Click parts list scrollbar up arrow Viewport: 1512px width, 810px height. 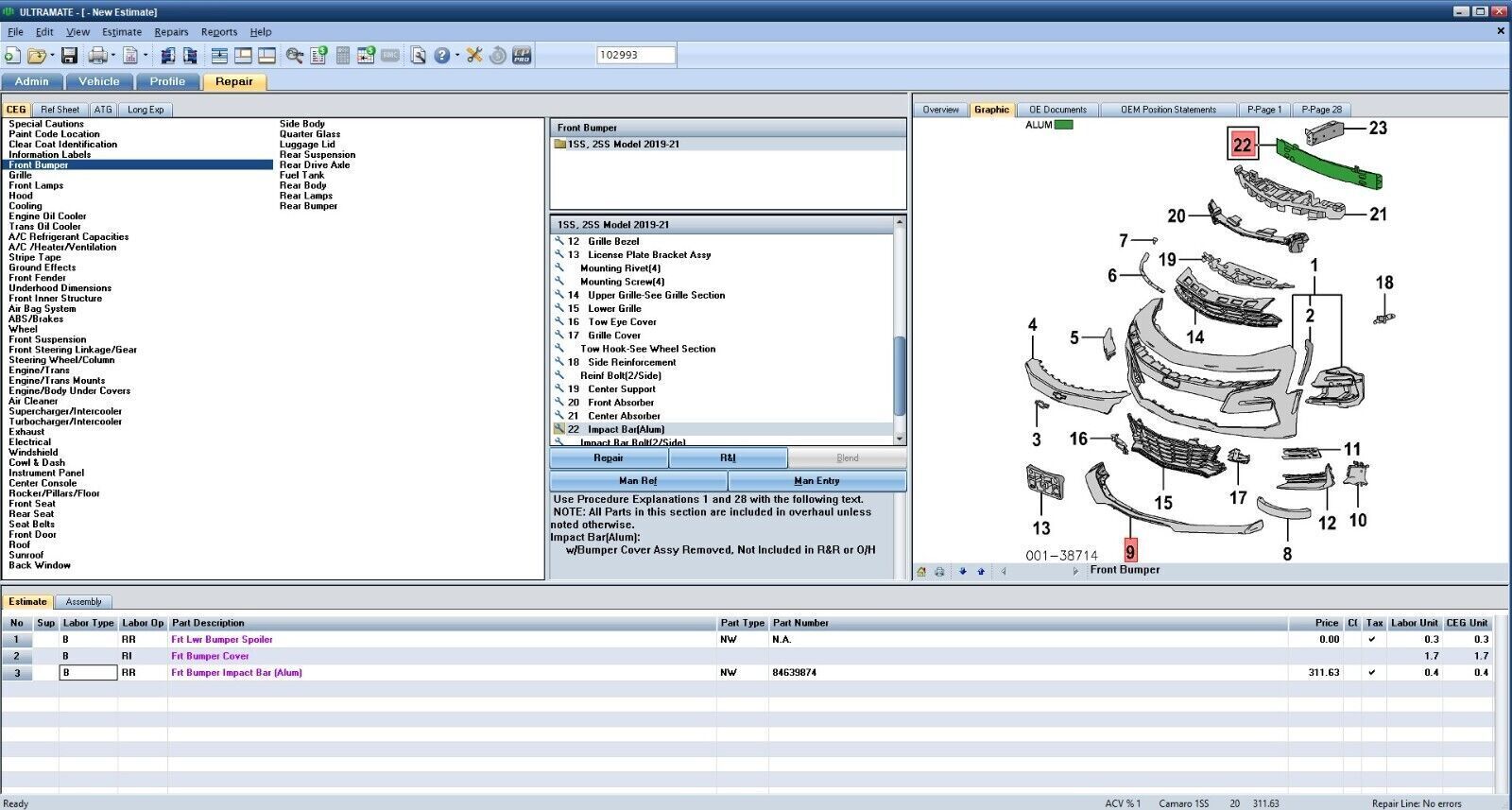[x=900, y=222]
